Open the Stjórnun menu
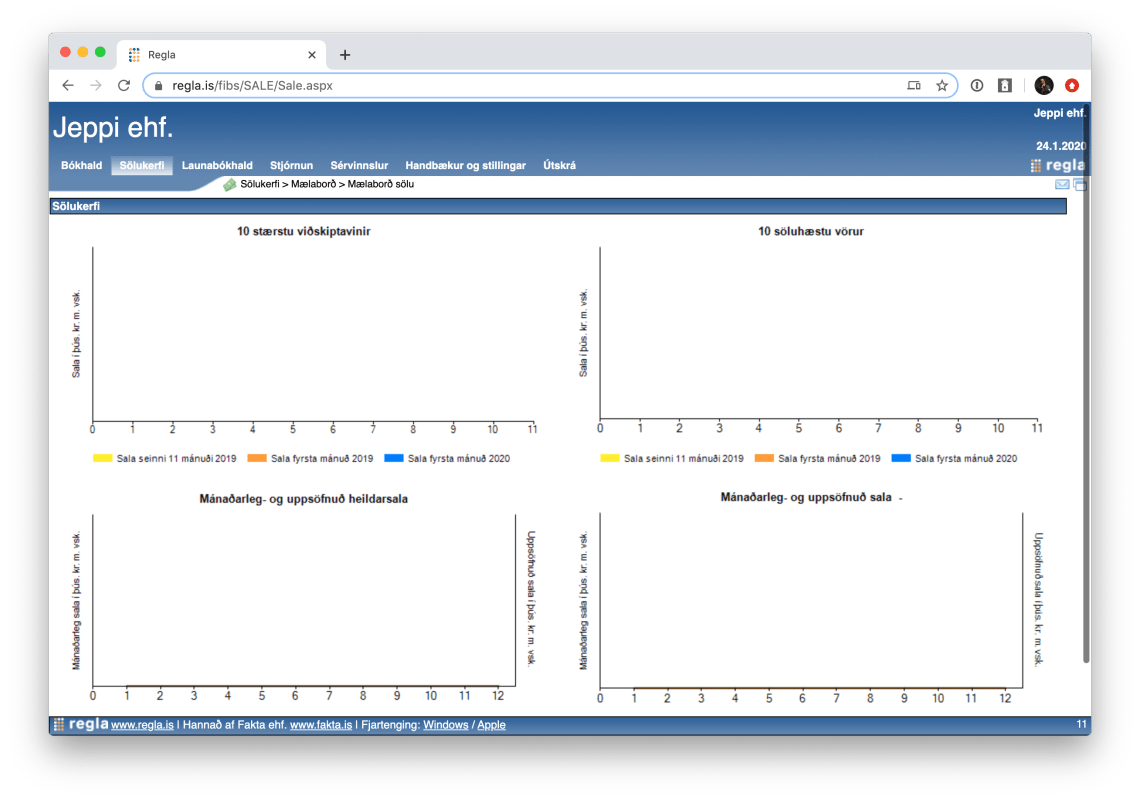The width and height of the screenshot is (1140, 800). (291, 166)
